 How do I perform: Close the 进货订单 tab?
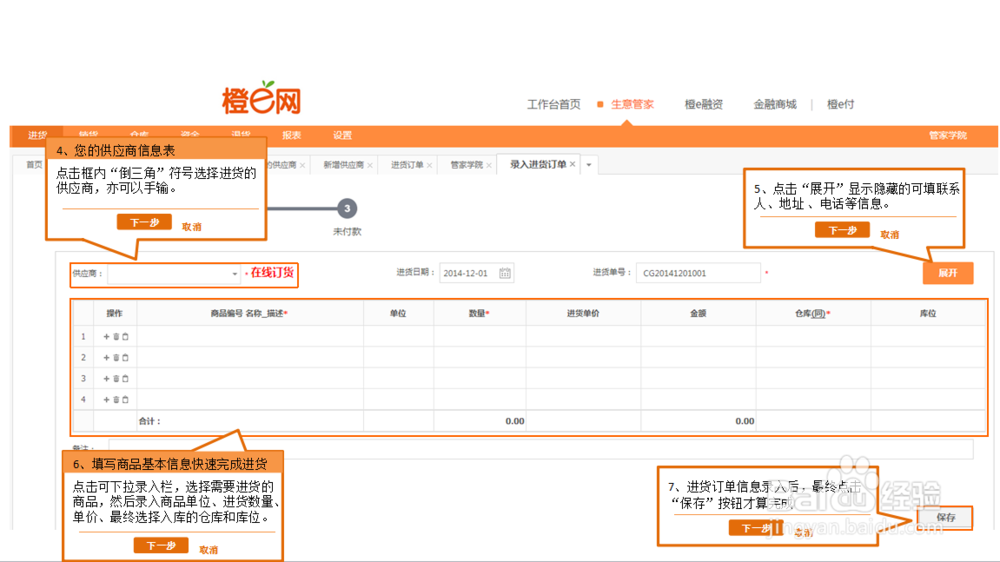[x=429, y=165]
